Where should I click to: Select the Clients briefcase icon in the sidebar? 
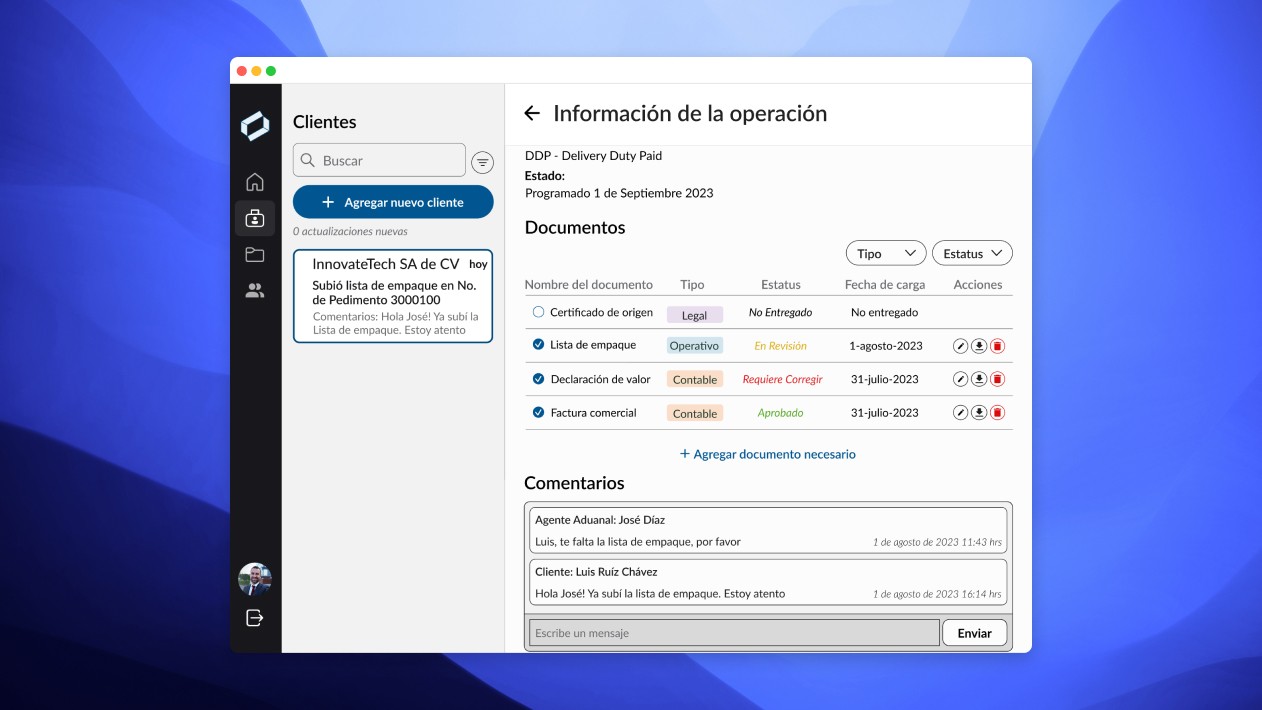point(255,218)
